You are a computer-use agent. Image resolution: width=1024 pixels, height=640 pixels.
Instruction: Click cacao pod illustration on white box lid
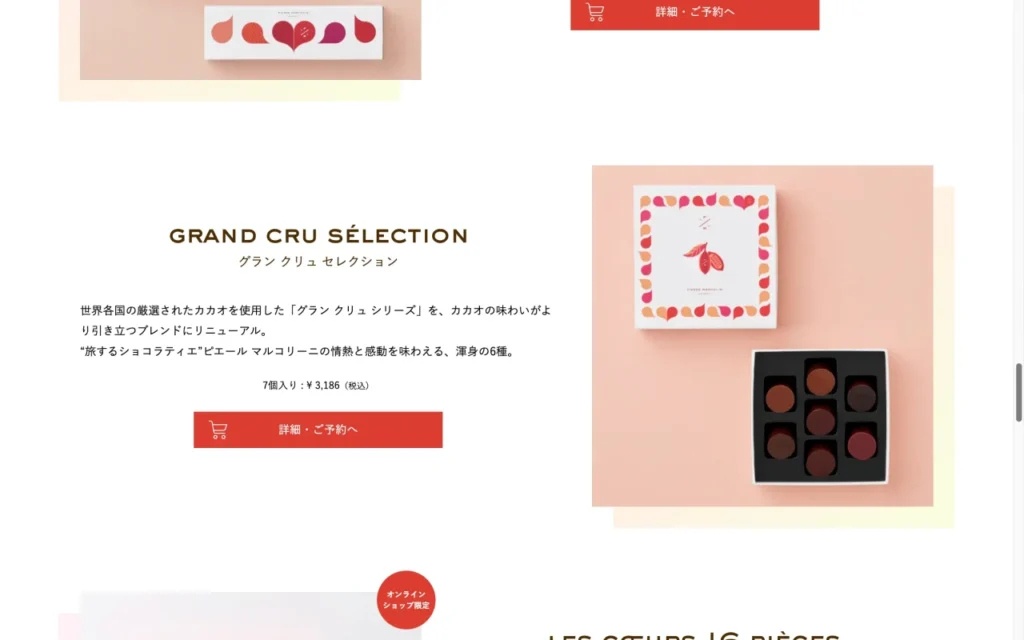tap(704, 258)
